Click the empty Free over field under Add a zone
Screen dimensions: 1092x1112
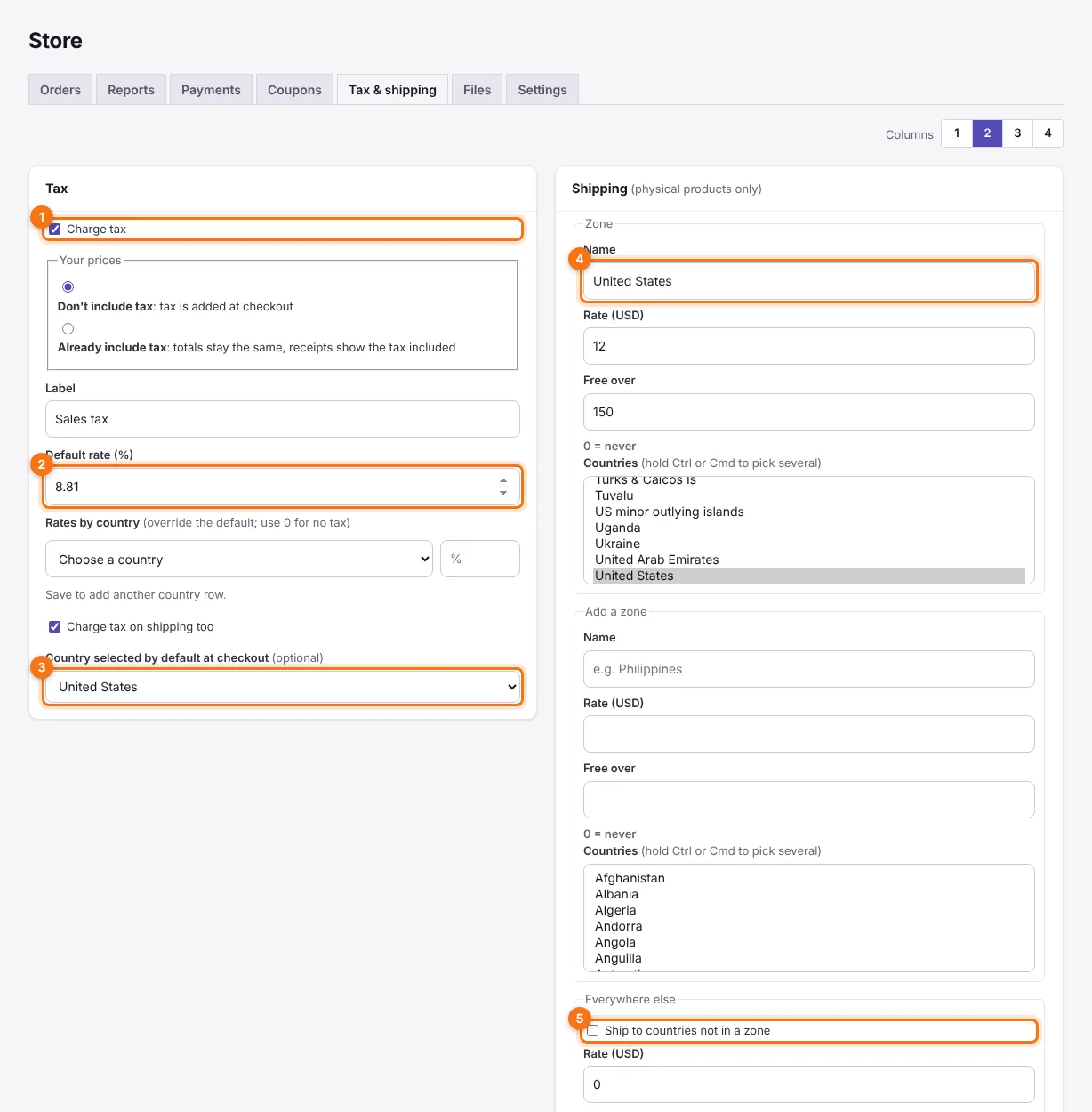(x=809, y=800)
